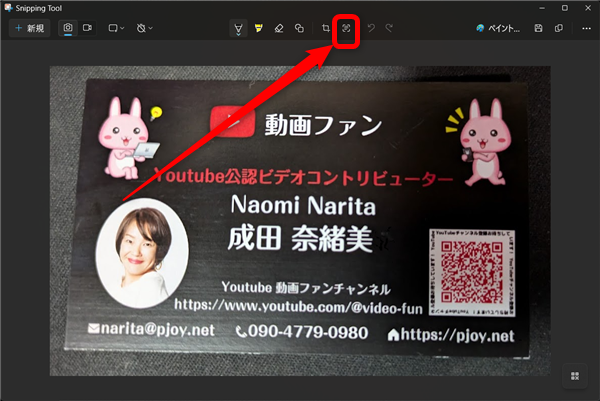Open the delay timer dropdown
Screen dimensions: 600x401
[x=145, y=28]
